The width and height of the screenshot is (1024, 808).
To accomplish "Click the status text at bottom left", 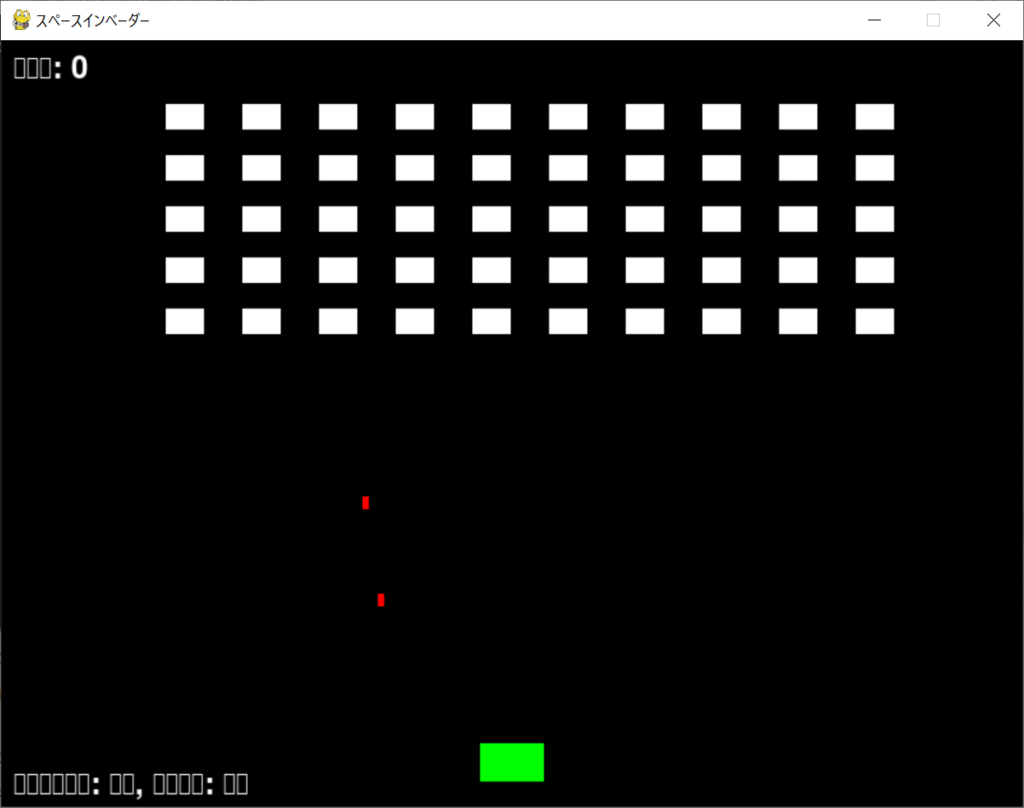I will (131, 784).
